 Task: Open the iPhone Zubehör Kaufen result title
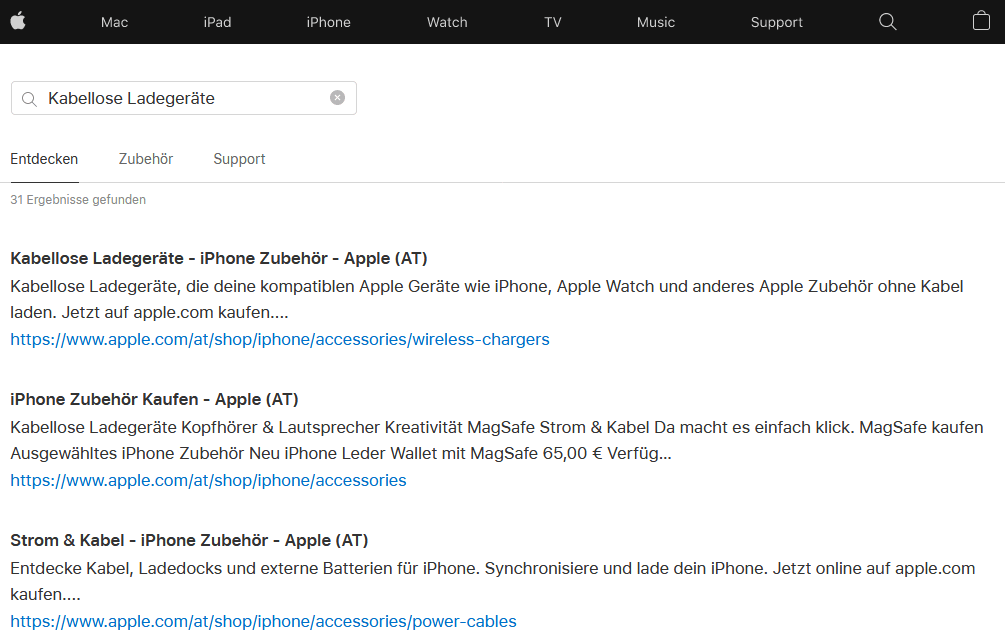click(x=154, y=399)
